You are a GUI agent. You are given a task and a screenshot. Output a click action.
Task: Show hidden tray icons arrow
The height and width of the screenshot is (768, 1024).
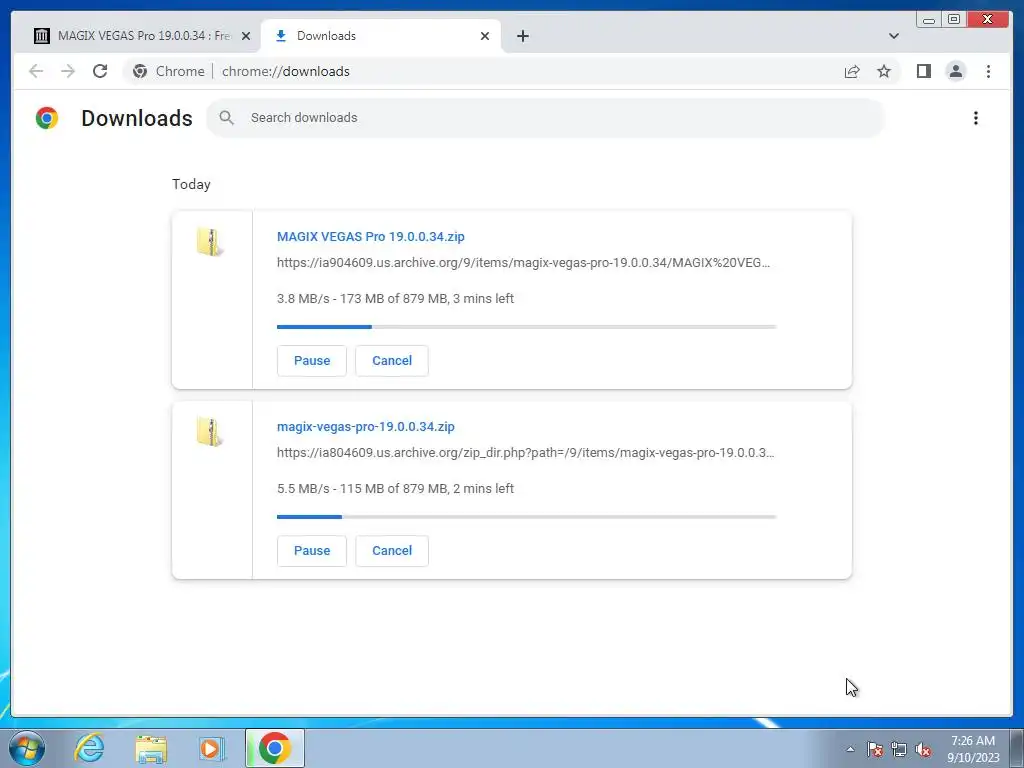(850, 749)
